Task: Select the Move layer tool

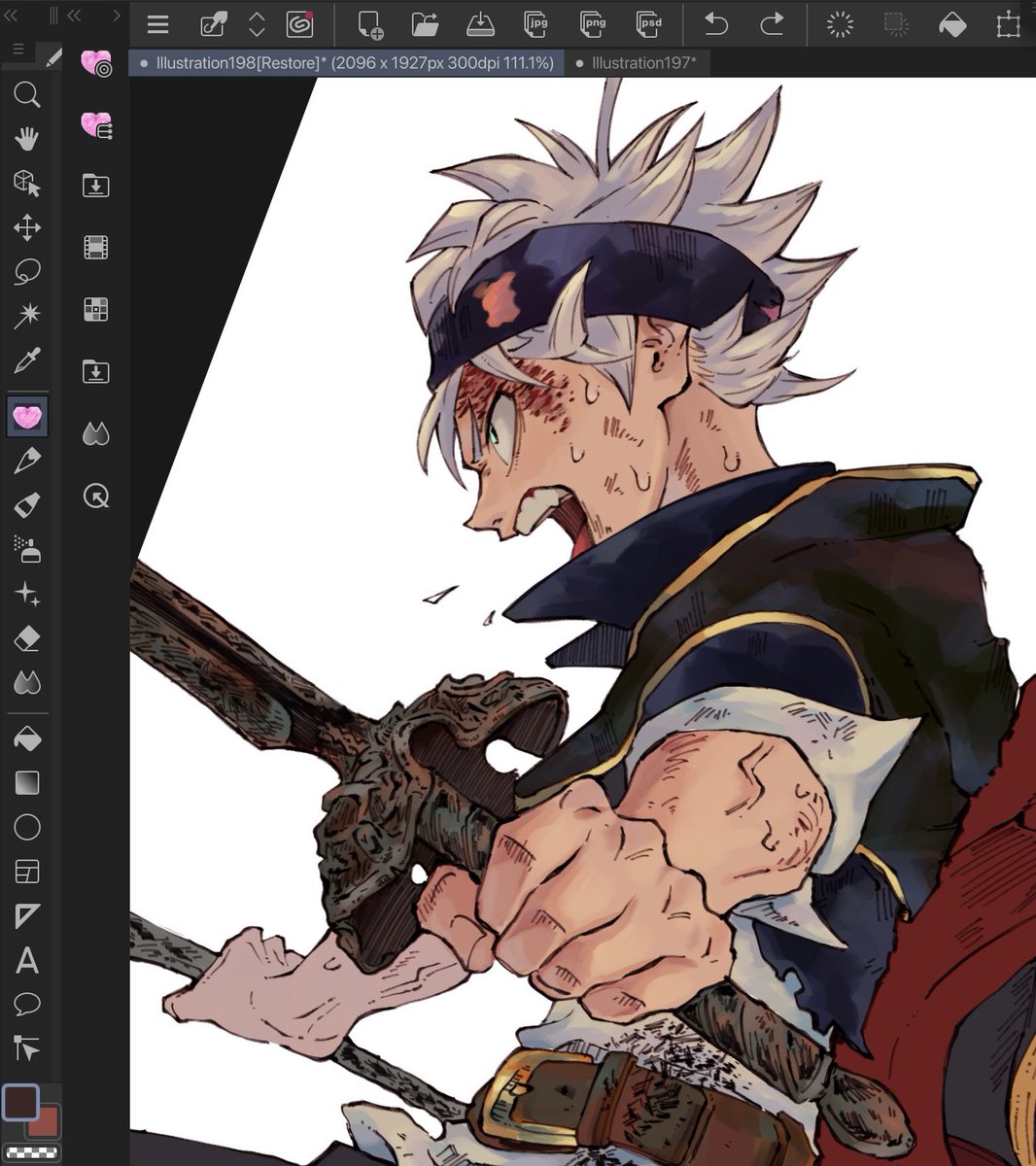Action: (x=27, y=228)
